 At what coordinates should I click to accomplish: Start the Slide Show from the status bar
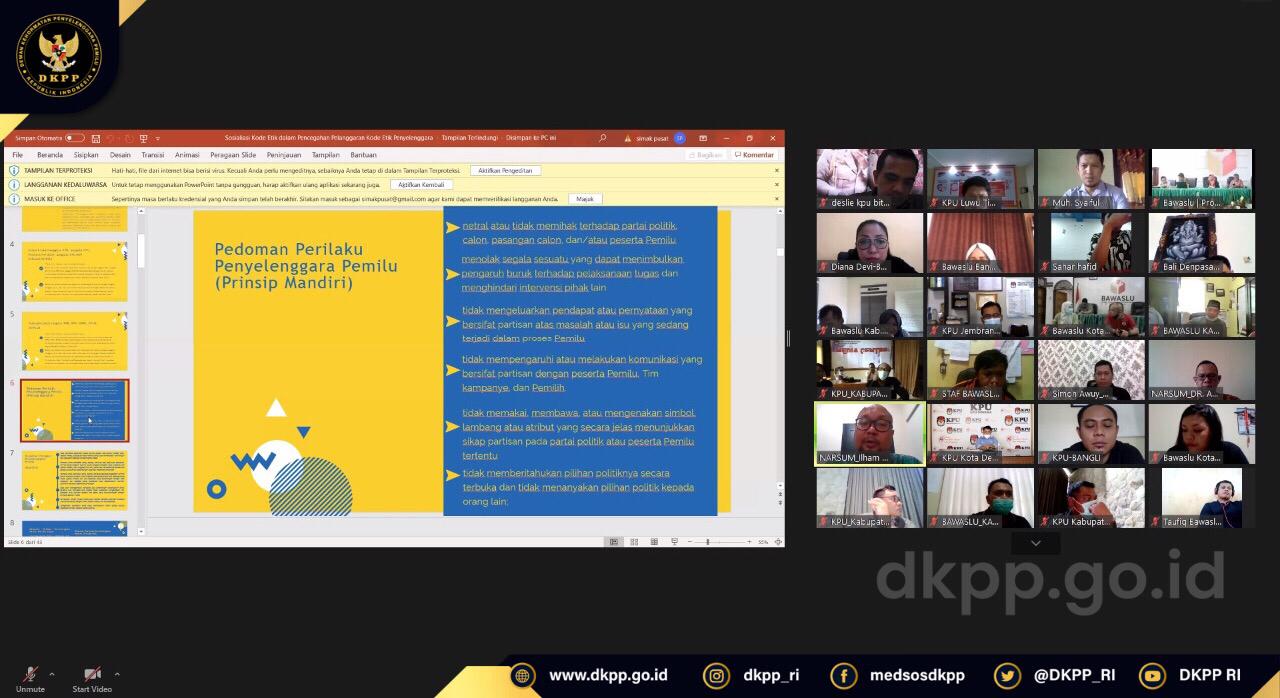click(676, 541)
